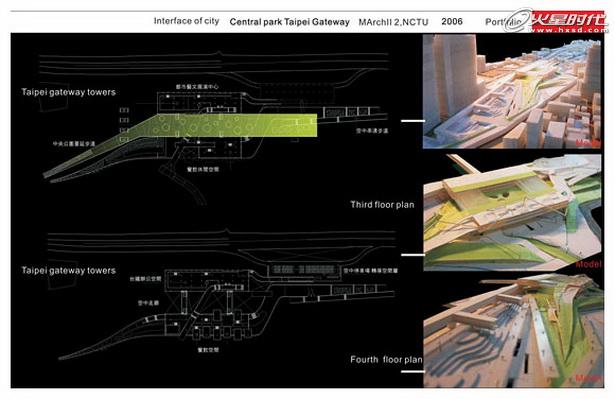Open the bottom model photo with terraced steps
Image resolution: width=615 pixels, height=399 pixels.
coord(513,331)
